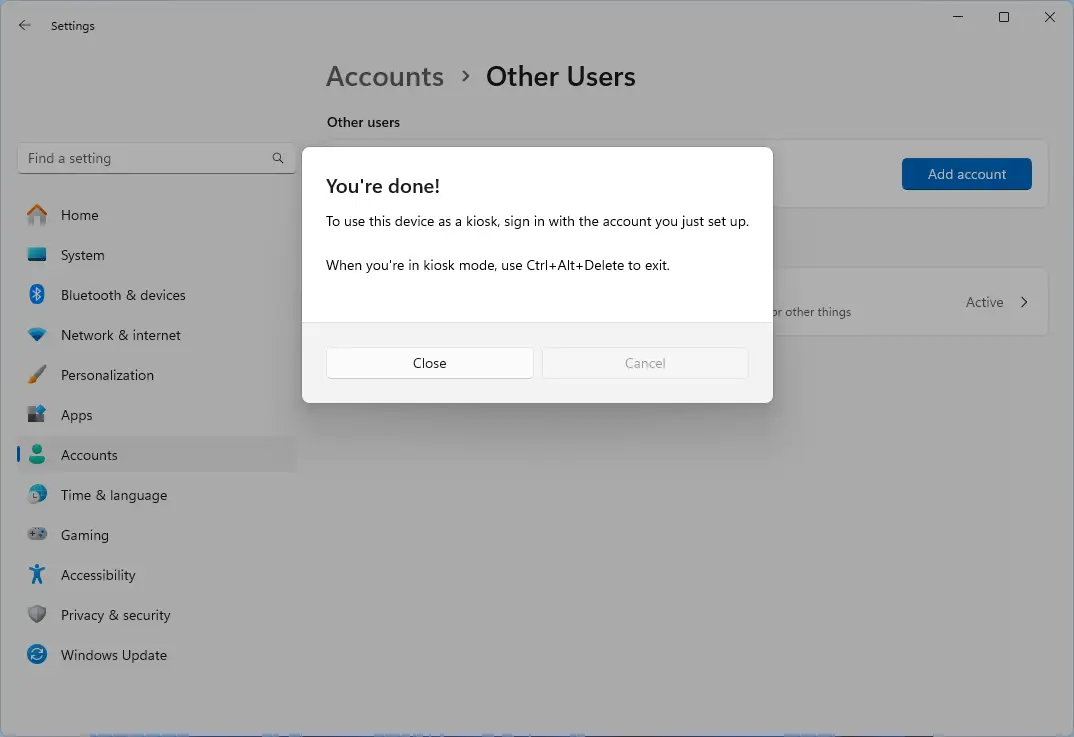Click the Accessibility figure icon

[x=37, y=575]
